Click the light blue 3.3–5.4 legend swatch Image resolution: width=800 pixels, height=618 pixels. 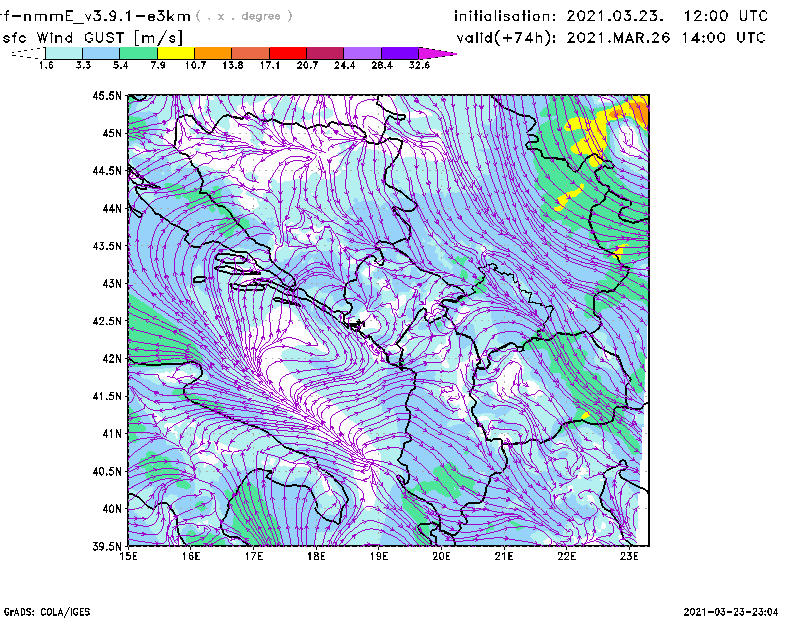(x=101, y=53)
